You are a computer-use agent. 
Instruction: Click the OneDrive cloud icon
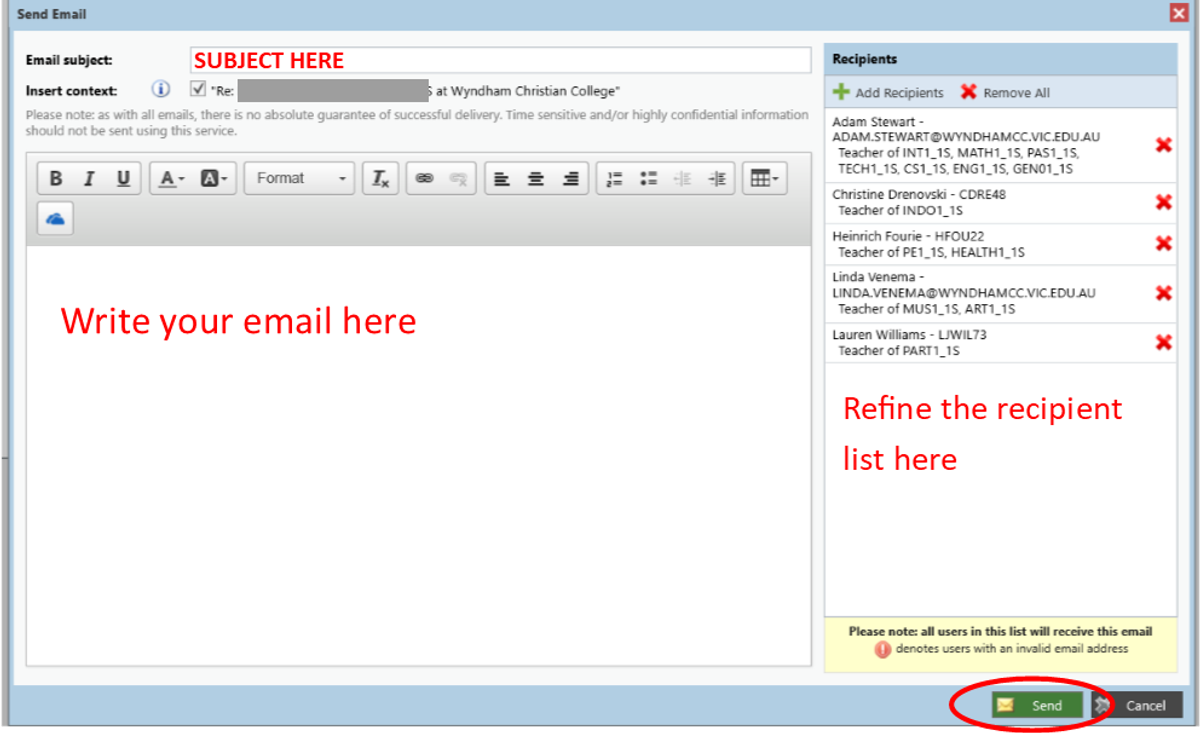(x=56, y=219)
